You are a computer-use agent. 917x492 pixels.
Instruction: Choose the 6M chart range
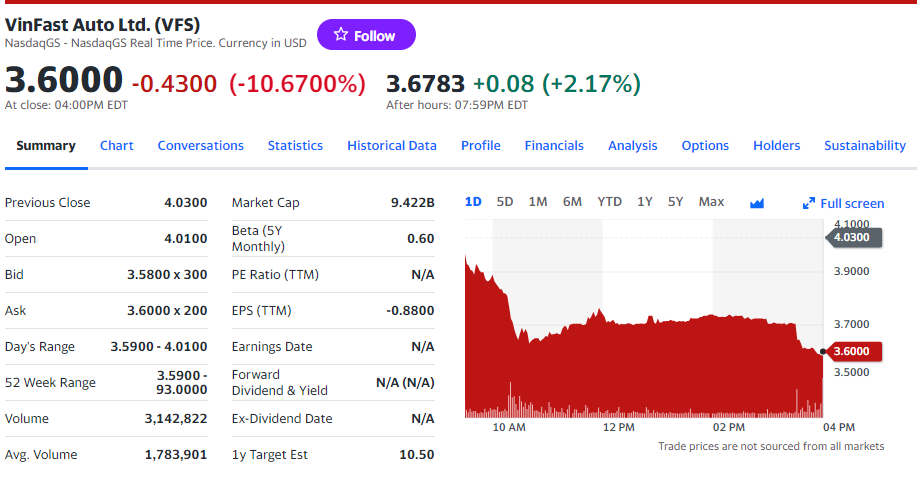coord(572,201)
